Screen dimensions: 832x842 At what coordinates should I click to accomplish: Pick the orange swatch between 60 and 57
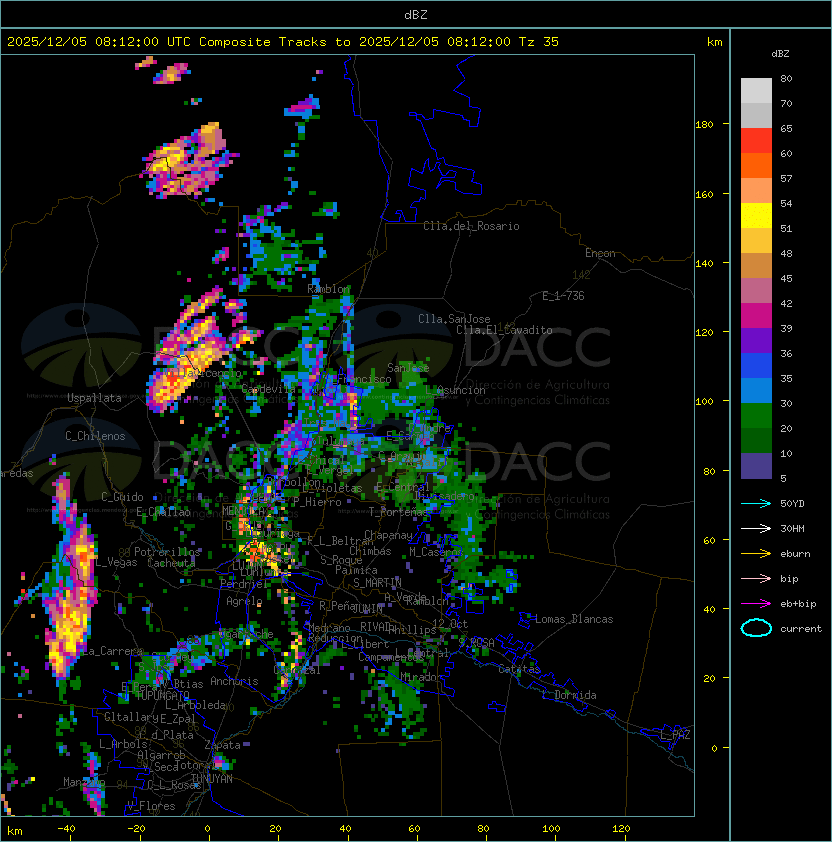coord(756,165)
